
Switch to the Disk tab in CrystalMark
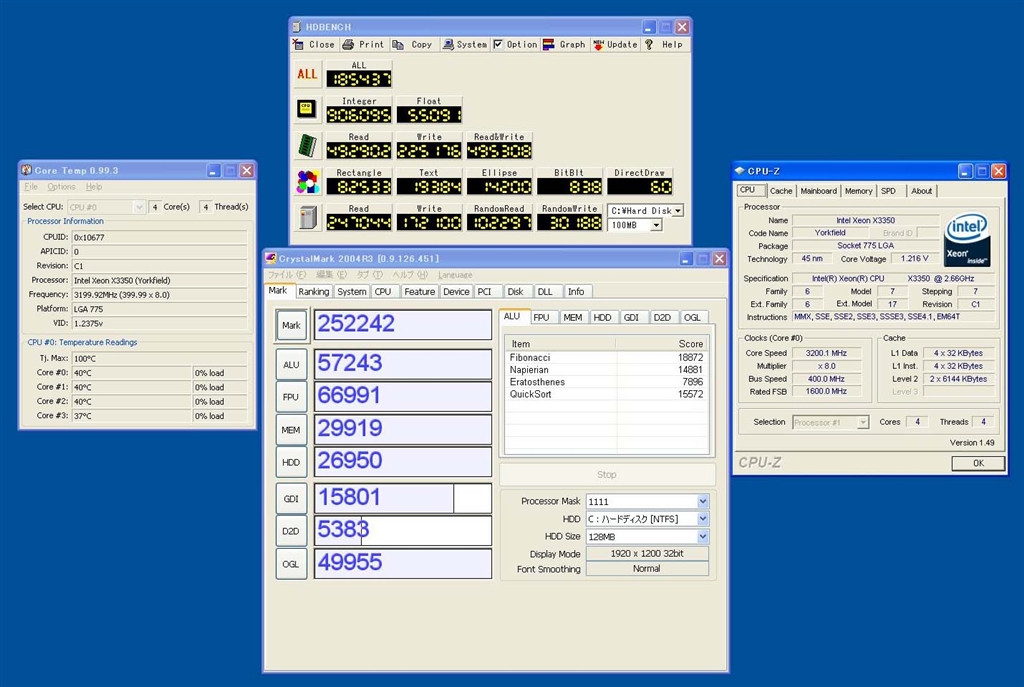pos(515,292)
